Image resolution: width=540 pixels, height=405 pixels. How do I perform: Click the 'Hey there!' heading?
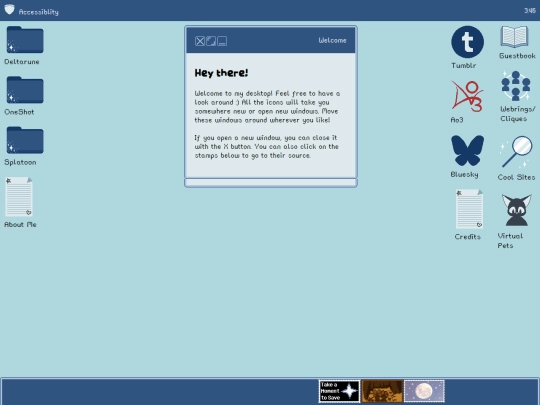click(x=221, y=73)
